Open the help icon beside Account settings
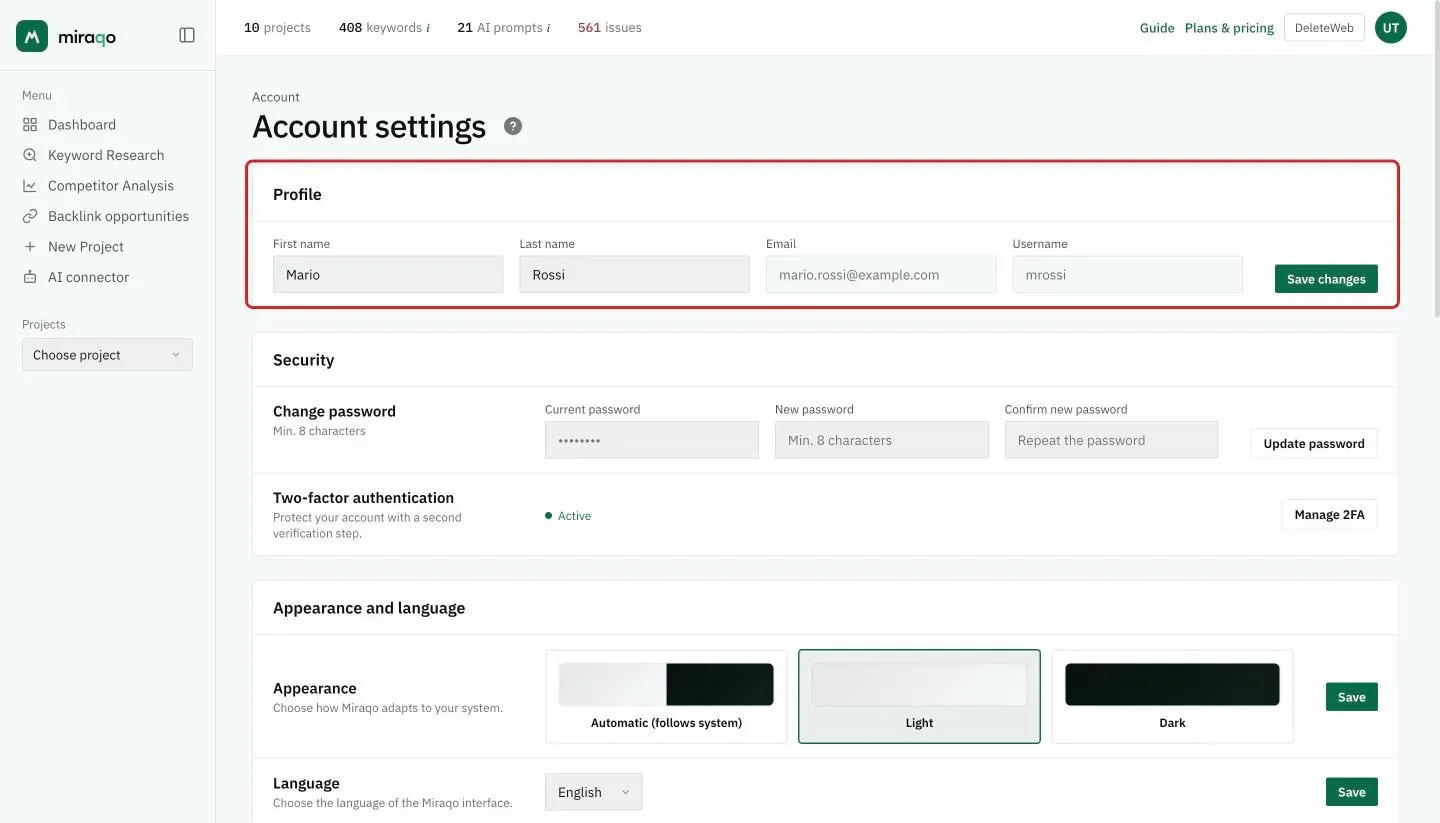1440x823 pixels. pos(513,126)
